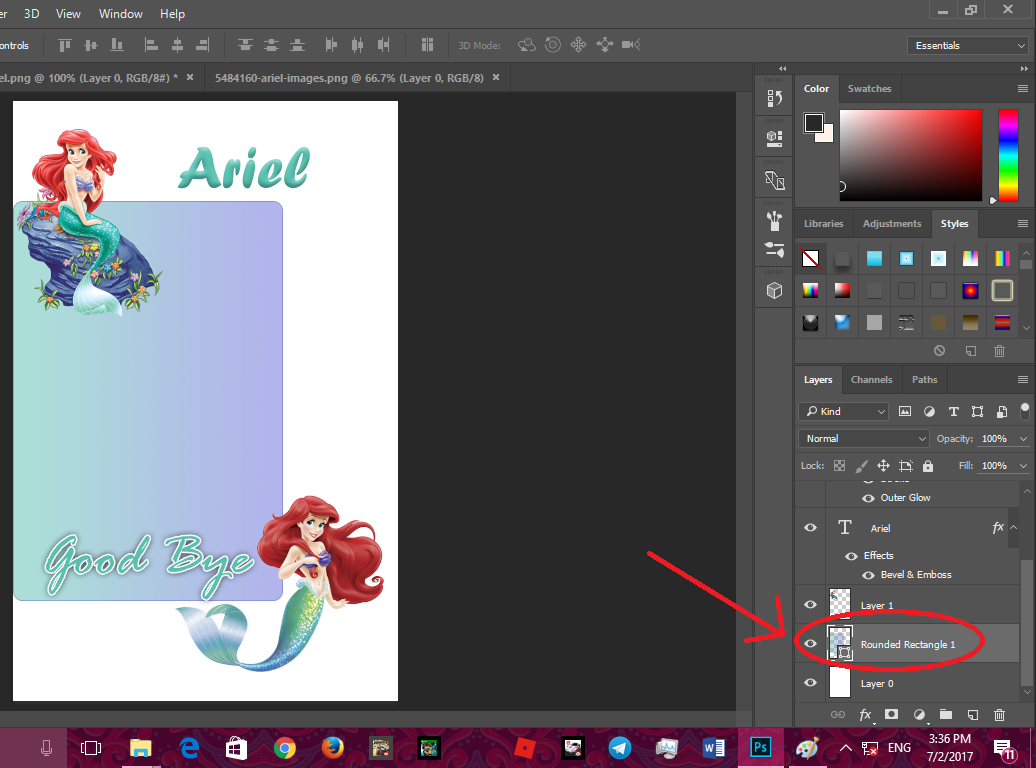Viewport: 1036px width, 768px height.
Task: Click Delete Layer trash icon in Layers panel
Action: (1000, 714)
